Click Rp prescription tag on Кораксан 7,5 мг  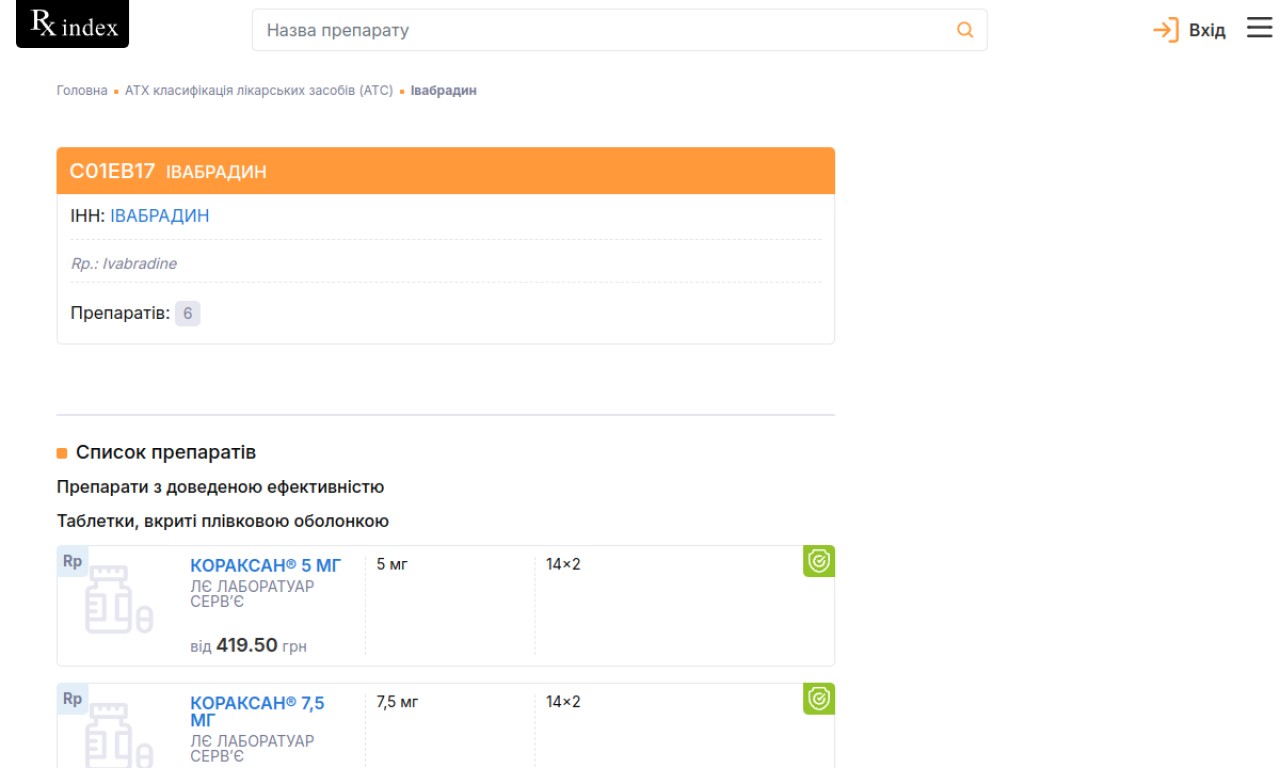point(72,699)
